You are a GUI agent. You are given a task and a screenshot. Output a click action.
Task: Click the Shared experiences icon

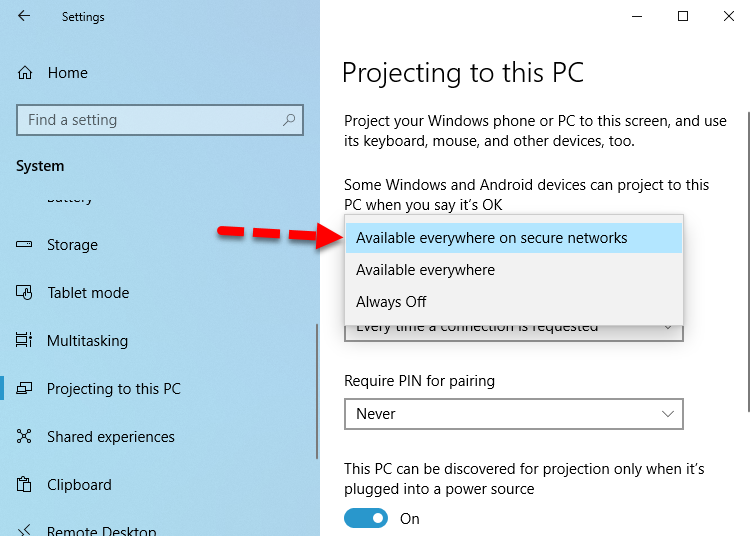click(26, 437)
